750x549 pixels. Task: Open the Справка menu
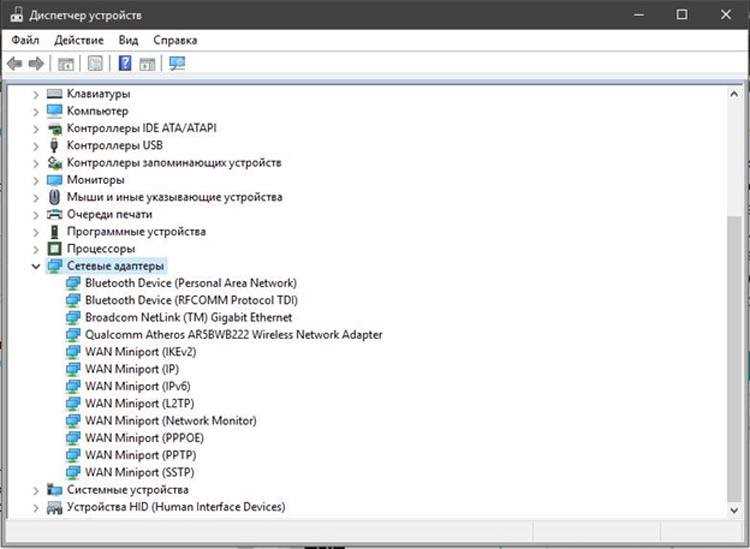click(175, 40)
